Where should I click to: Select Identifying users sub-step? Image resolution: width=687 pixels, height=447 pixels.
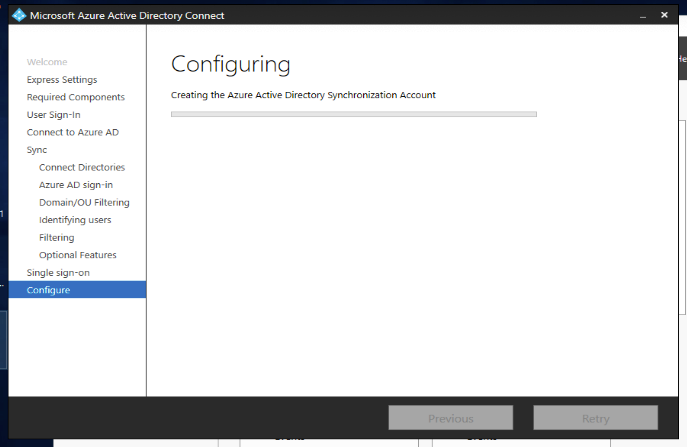coord(75,220)
